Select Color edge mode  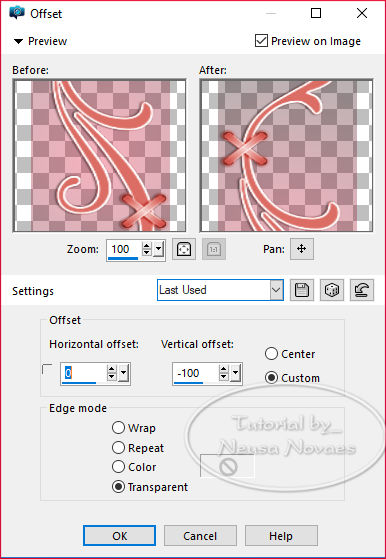point(118,467)
